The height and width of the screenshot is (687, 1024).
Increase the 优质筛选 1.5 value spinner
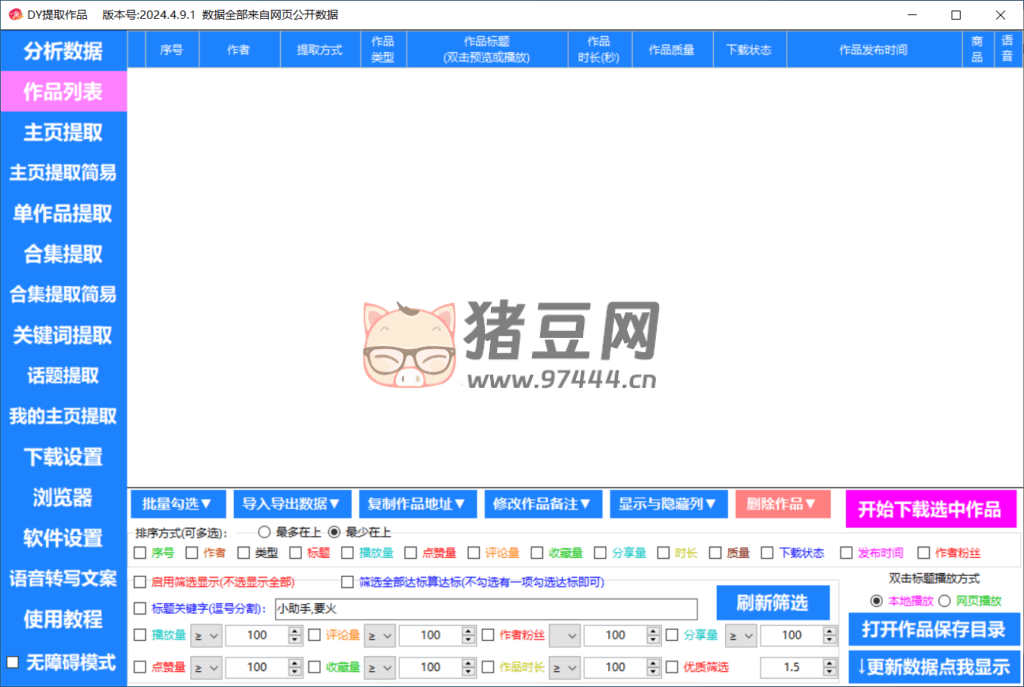829,663
